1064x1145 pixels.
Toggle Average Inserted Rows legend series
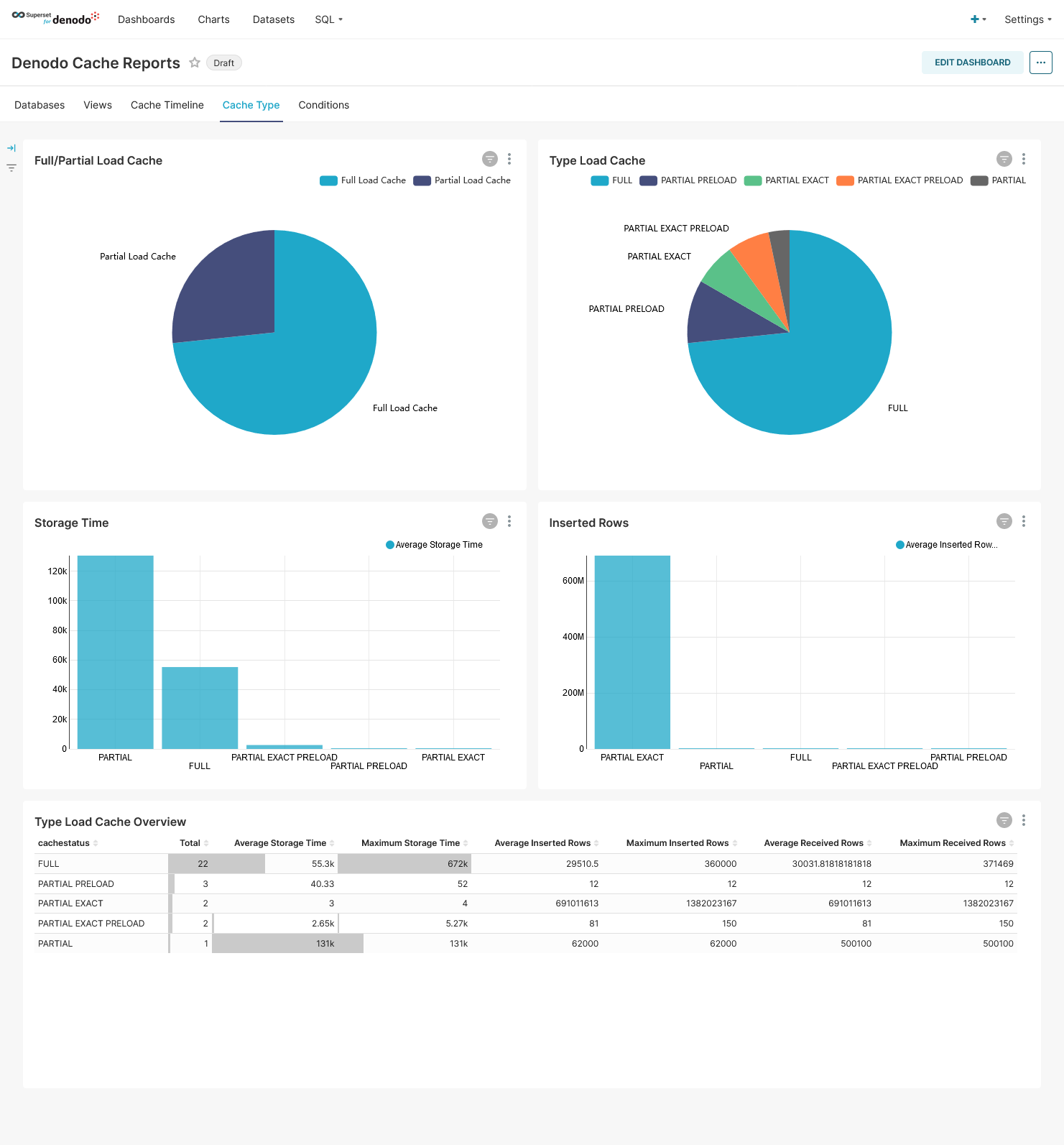[947, 545]
